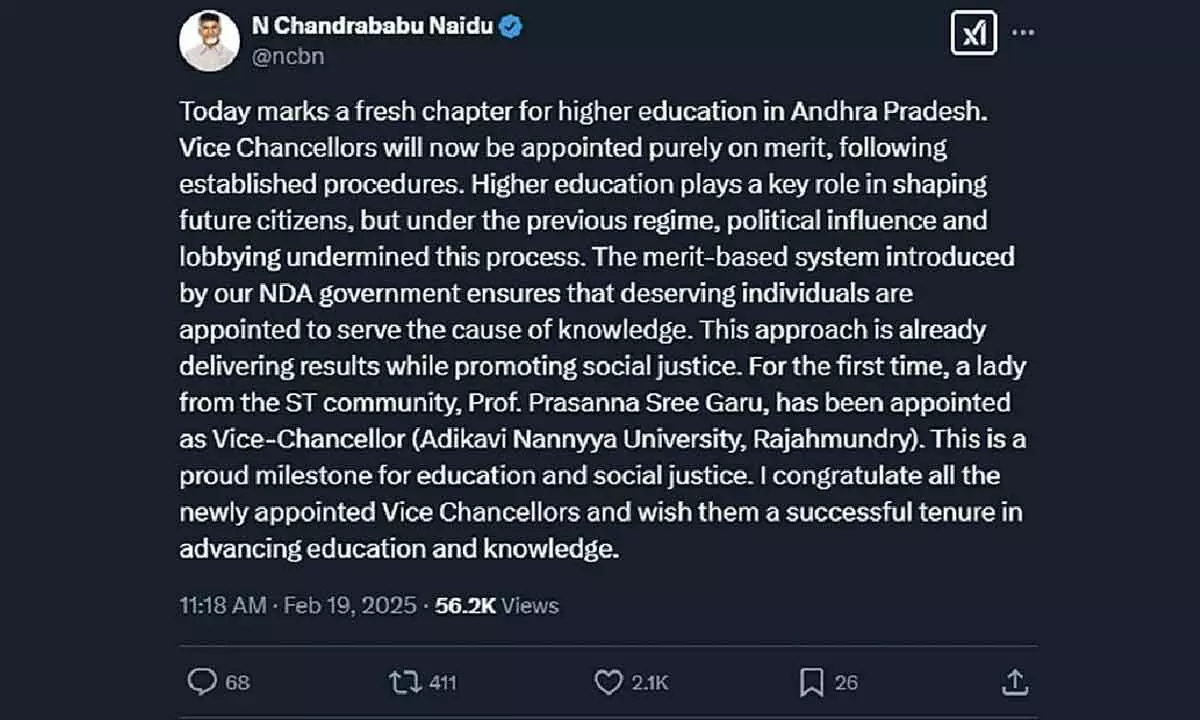The image size is (1200, 720).
Task: Open the three-dot more options menu
Action: pos(1023,32)
